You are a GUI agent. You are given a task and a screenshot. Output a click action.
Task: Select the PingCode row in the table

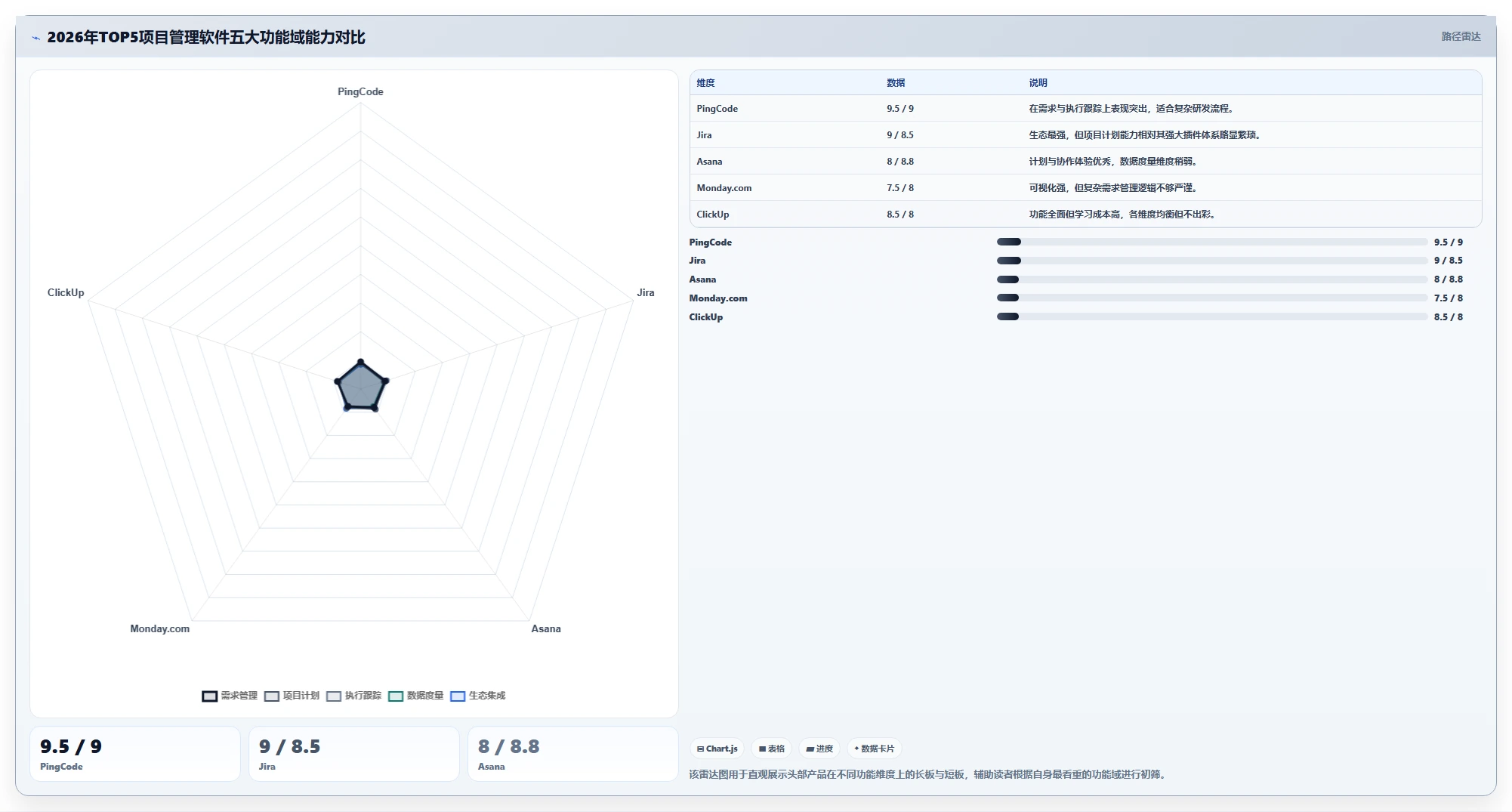1085,109
